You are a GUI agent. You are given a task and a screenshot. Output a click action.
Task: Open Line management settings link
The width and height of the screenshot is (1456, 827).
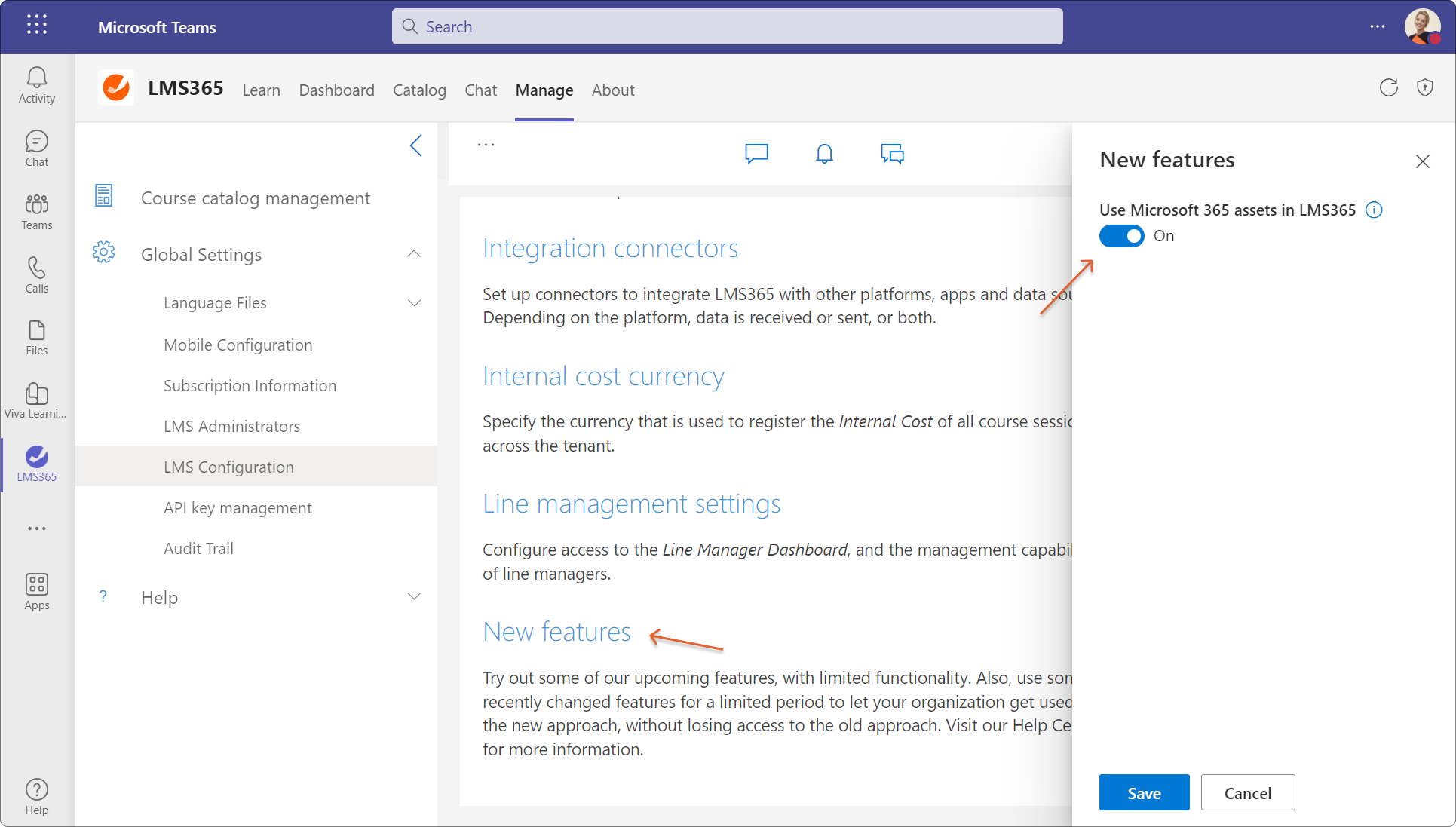pyautogui.click(x=631, y=504)
